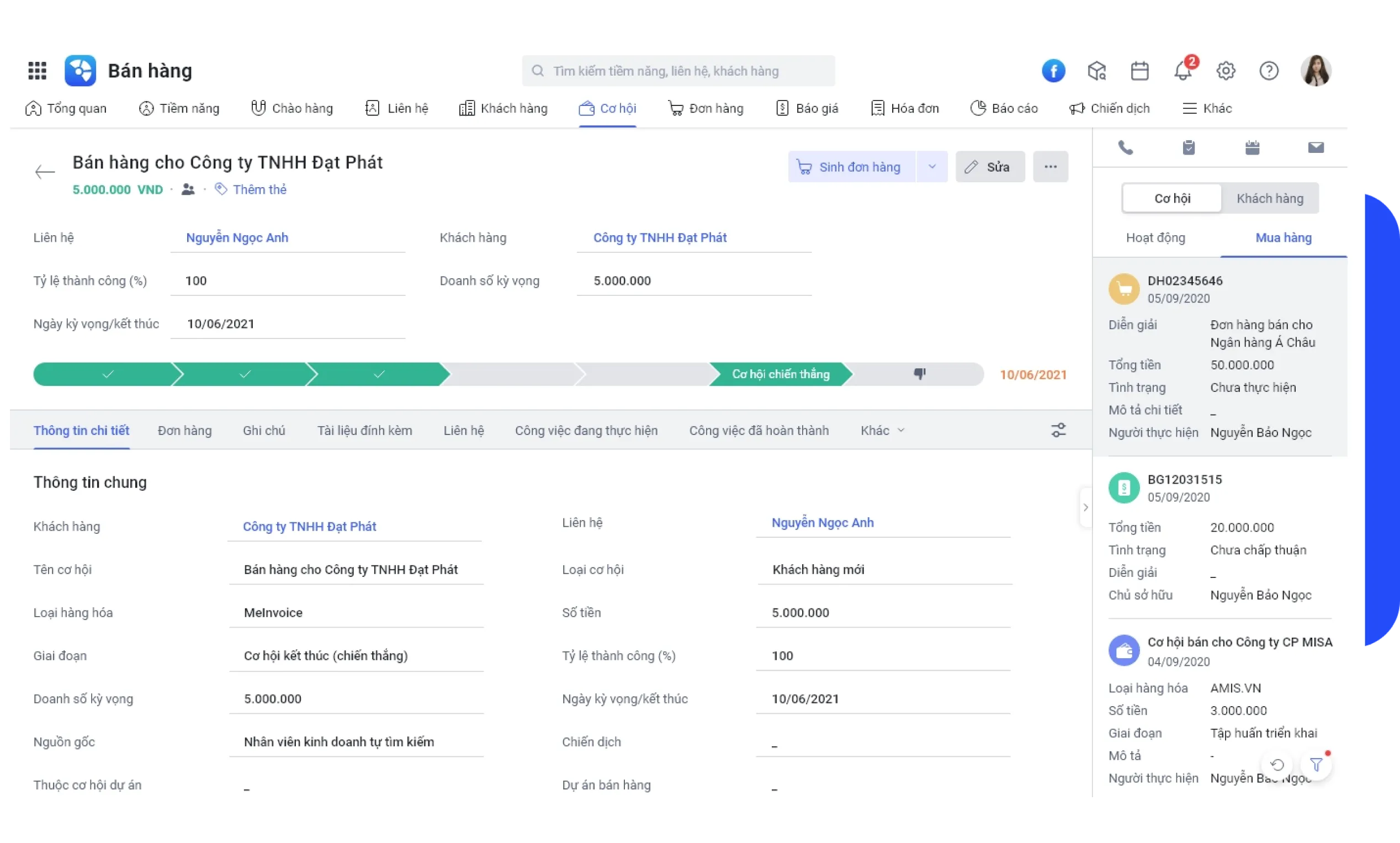Click the thumbs-down lost stage
Viewport: 1400px width, 843px height.
[x=919, y=374]
